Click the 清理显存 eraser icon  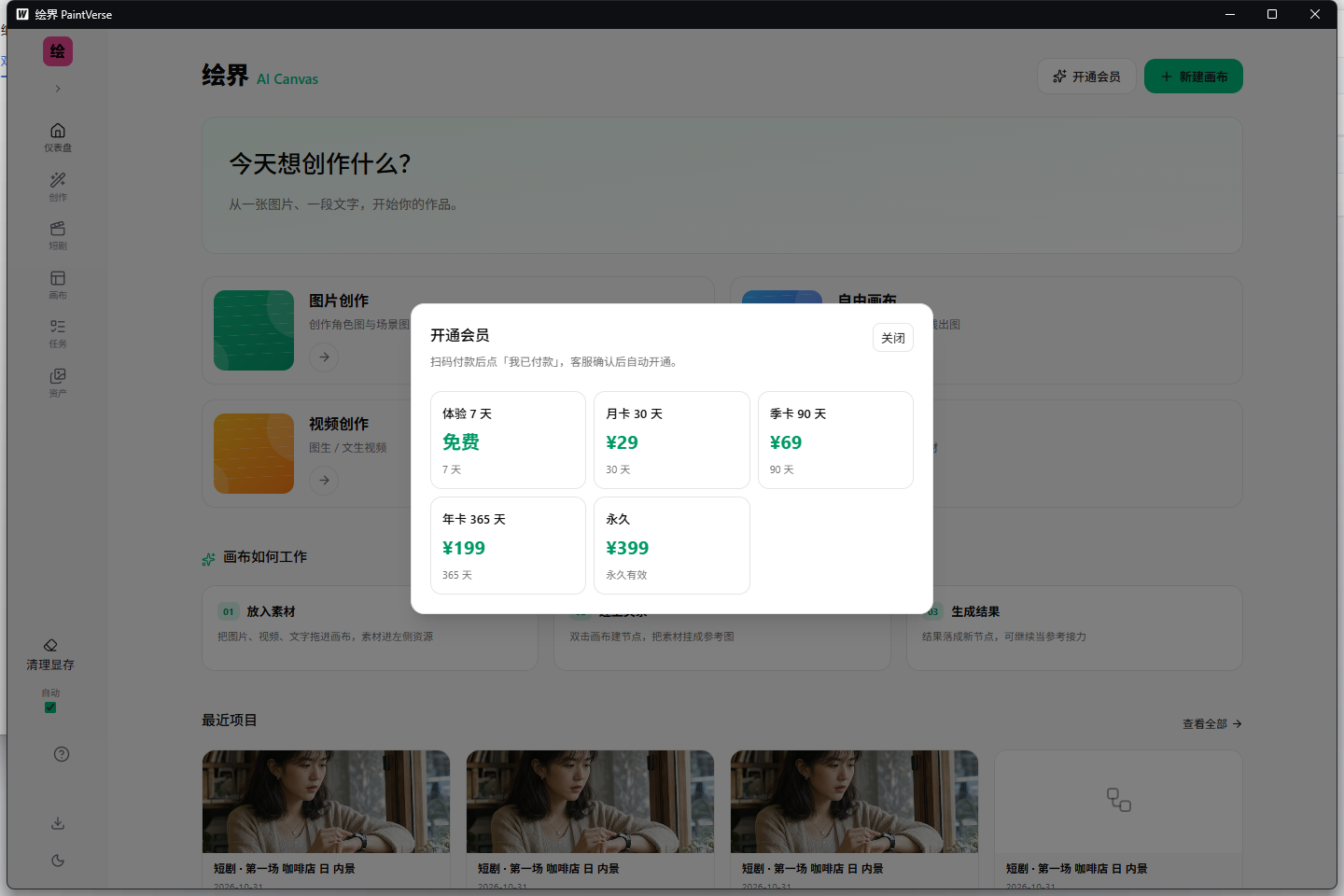[x=50, y=645]
